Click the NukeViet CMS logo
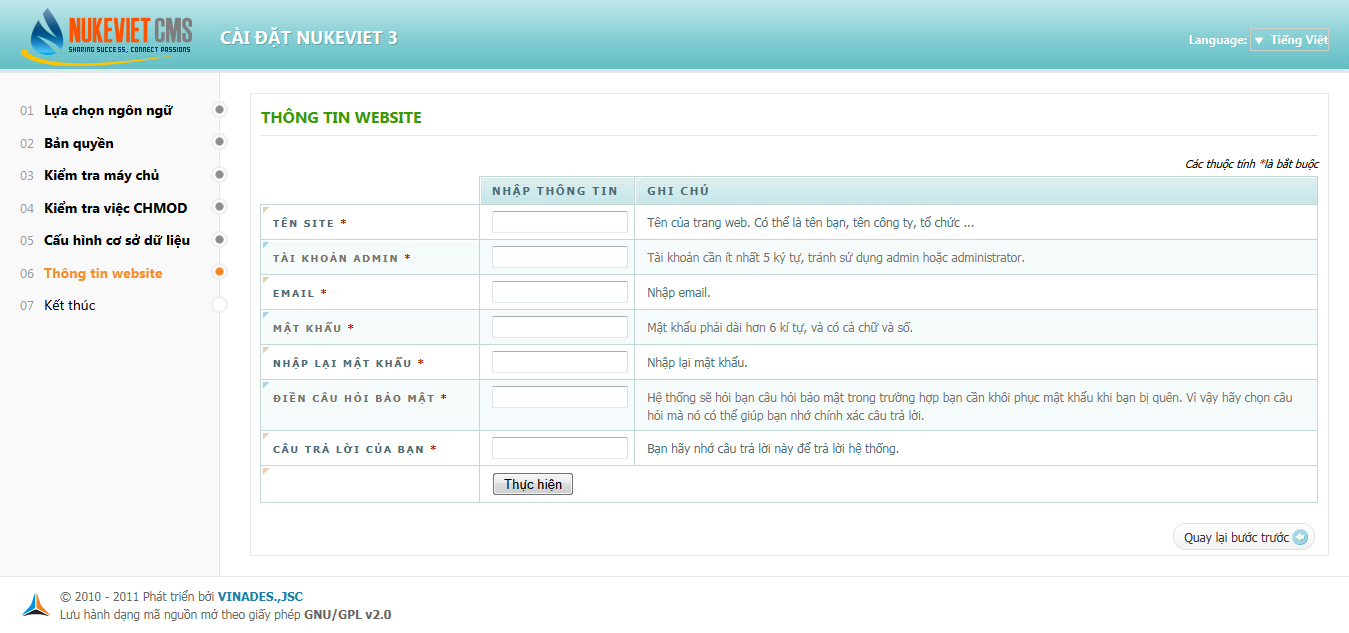This screenshot has height=633, width=1349. click(x=106, y=37)
